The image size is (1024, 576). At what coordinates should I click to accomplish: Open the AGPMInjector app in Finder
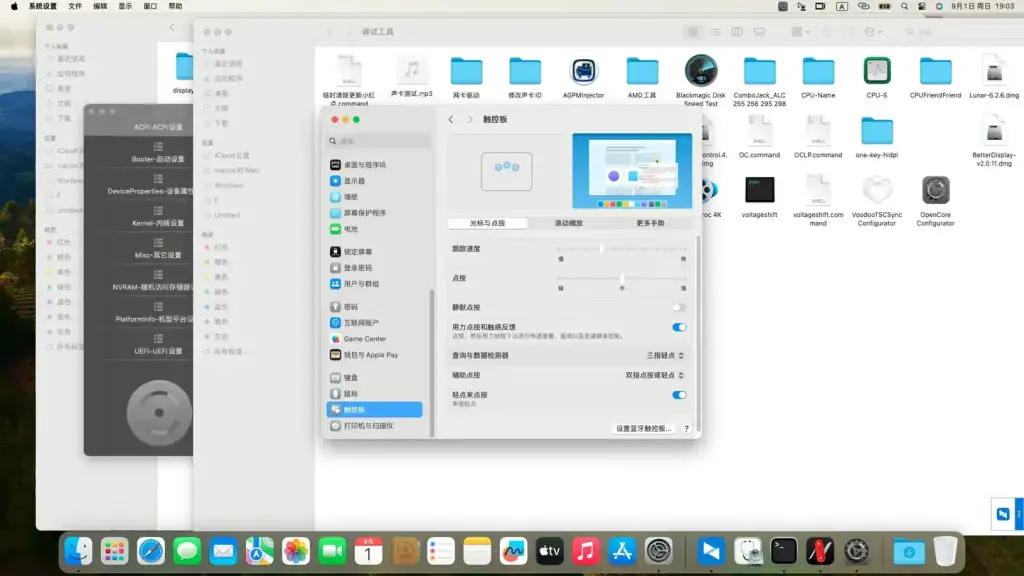click(583, 71)
